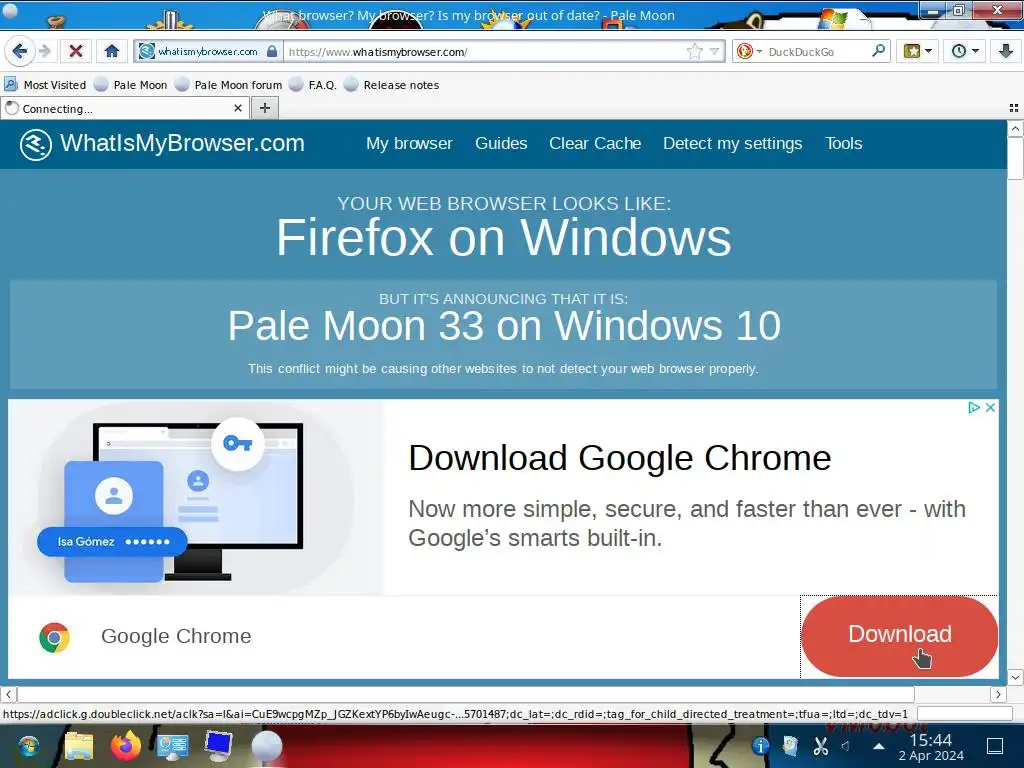Click Pale Moon application menu orb
The width and height of the screenshot is (1024, 768).
tap(10, 9)
